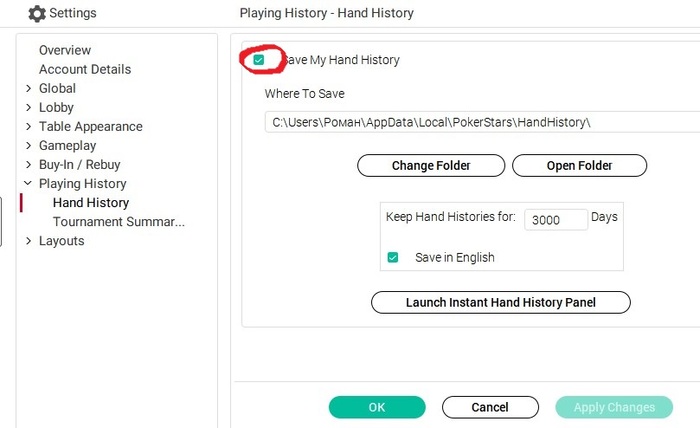Viewport: 700px width, 428px height.
Task: Click into the Keep Hand Histories days field
Action: (x=556, y=220)
